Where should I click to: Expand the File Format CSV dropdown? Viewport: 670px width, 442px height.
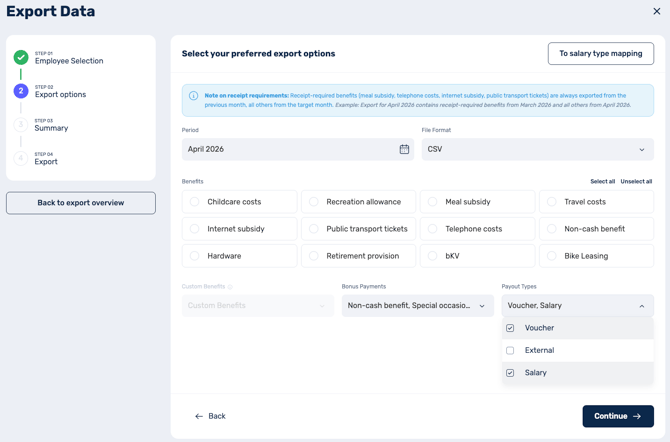pyautogui.click(x=538, y=149)
